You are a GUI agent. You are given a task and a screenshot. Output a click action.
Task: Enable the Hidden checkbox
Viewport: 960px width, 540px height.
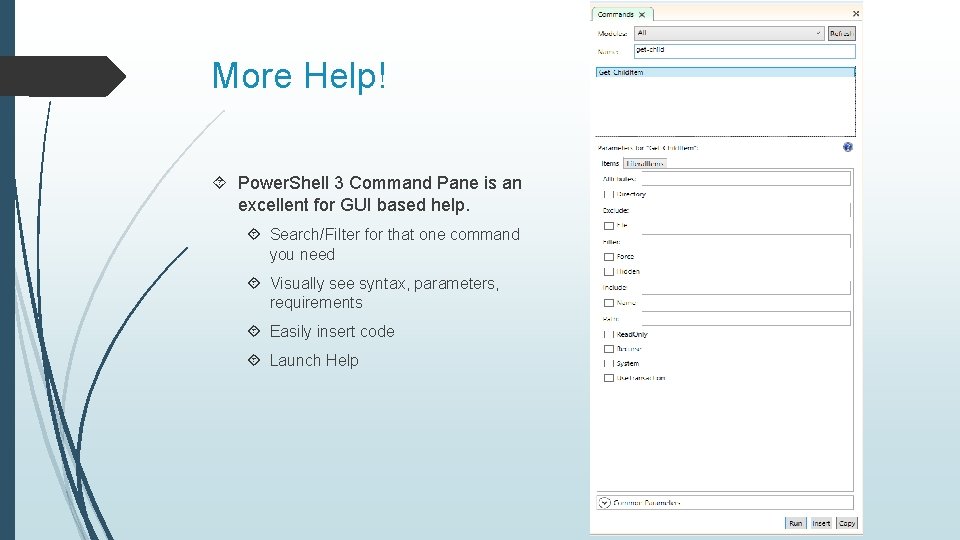[609, 272]
